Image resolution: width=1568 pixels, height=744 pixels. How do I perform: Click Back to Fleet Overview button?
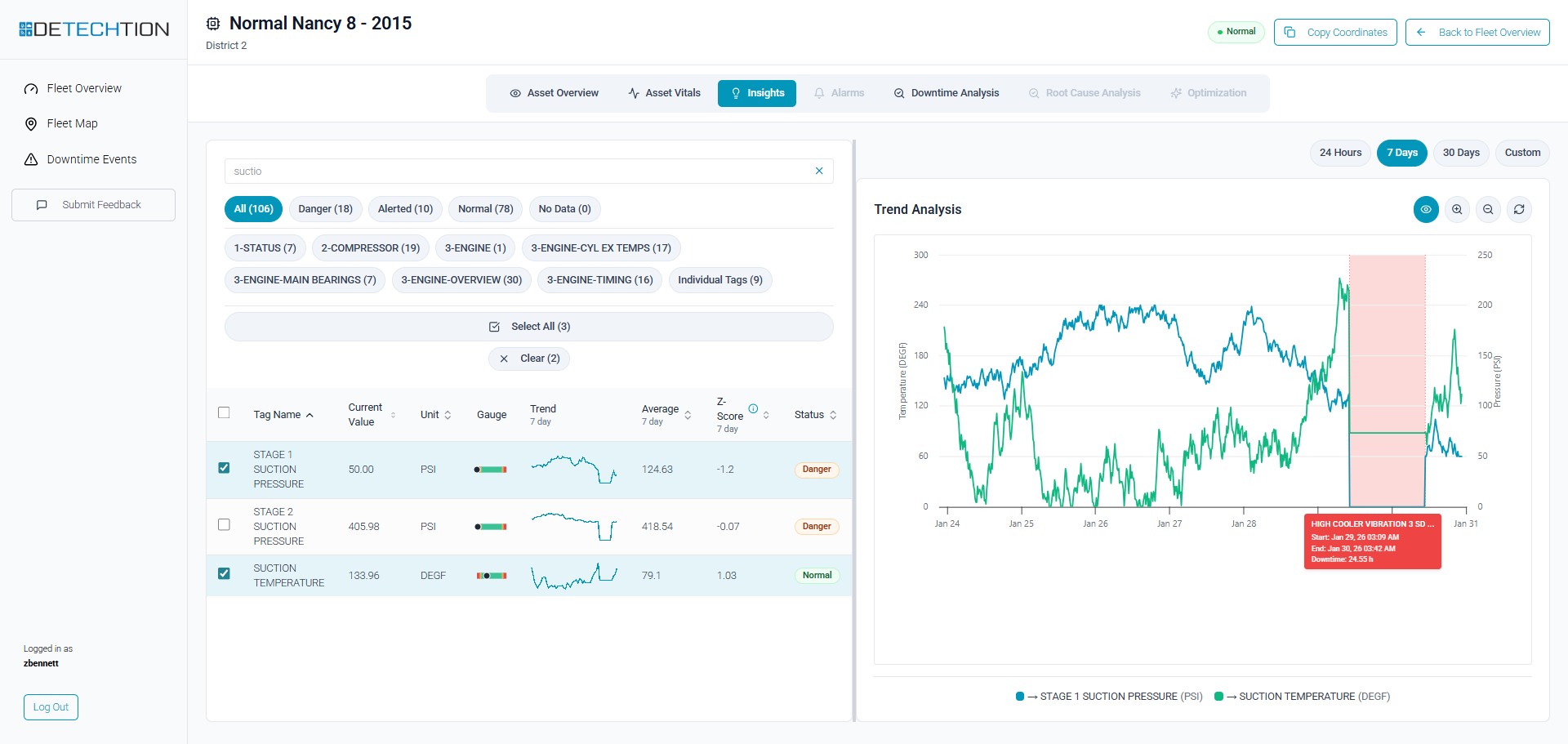click(1477, 33)
